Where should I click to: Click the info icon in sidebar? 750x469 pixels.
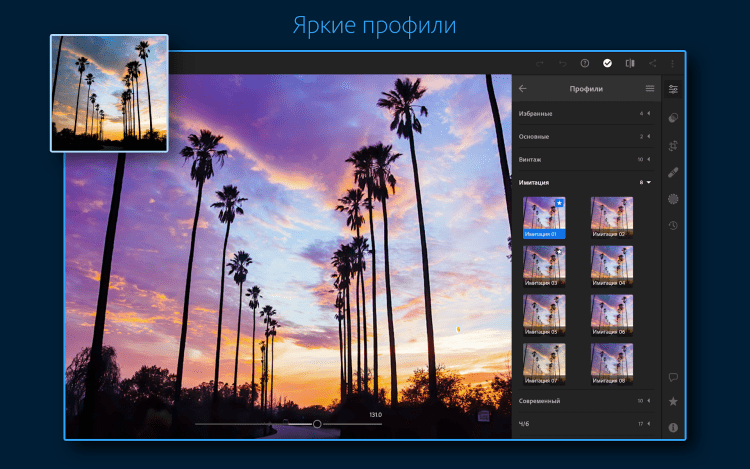673,427
